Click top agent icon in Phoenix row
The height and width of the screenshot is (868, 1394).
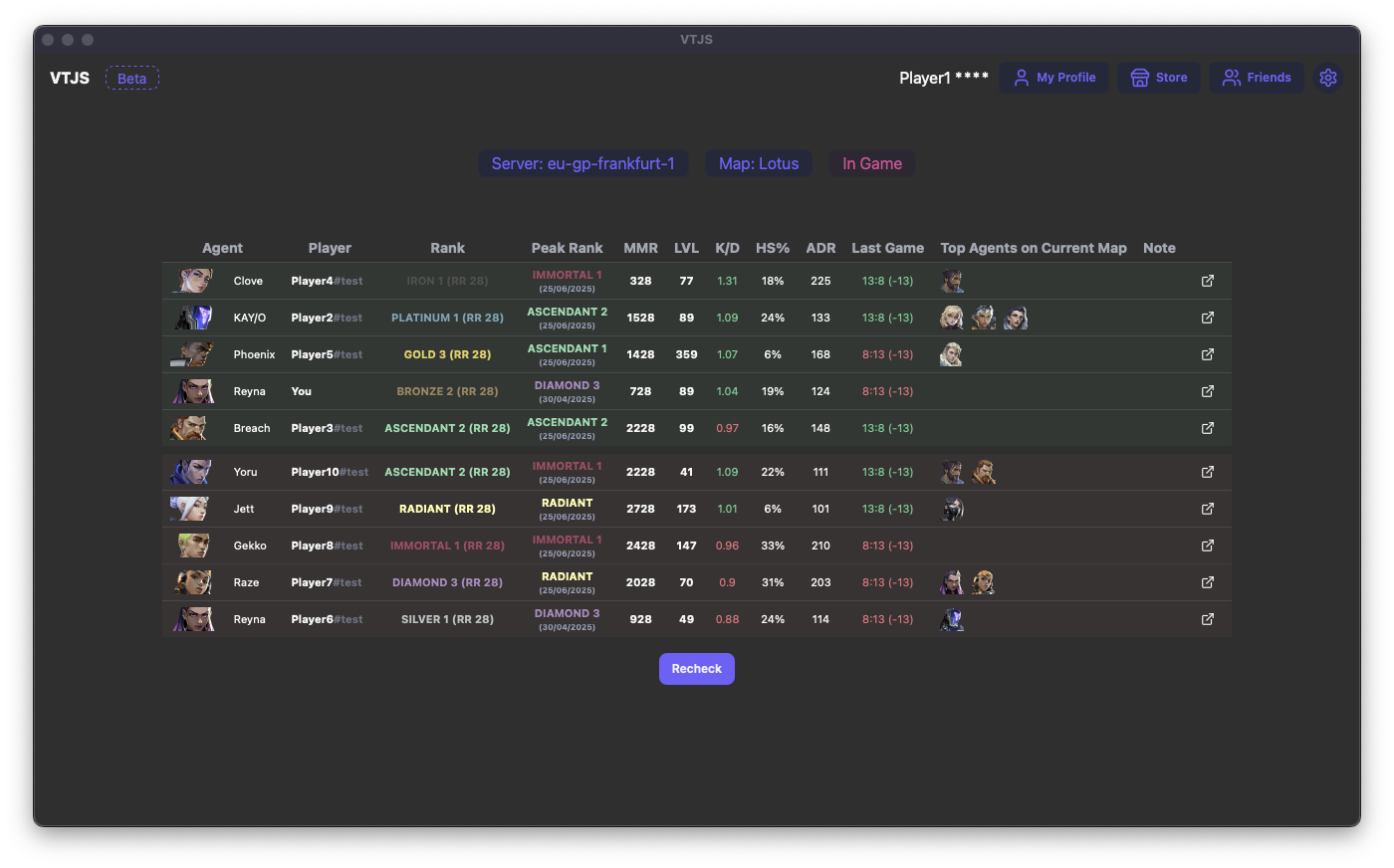click(x=952, y=354)
